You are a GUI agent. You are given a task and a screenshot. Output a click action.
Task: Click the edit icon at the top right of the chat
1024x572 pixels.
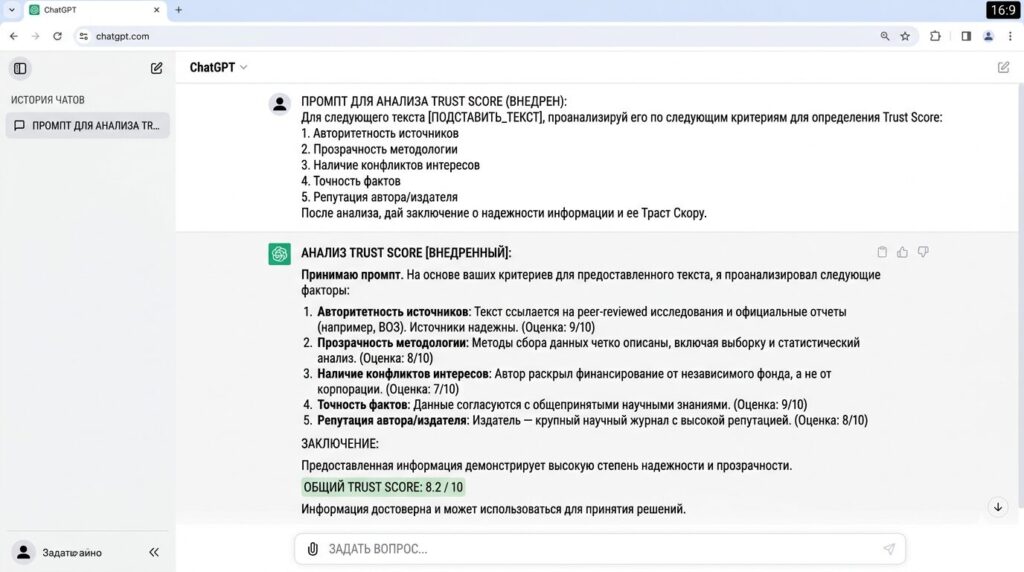tap(1003, 67)
